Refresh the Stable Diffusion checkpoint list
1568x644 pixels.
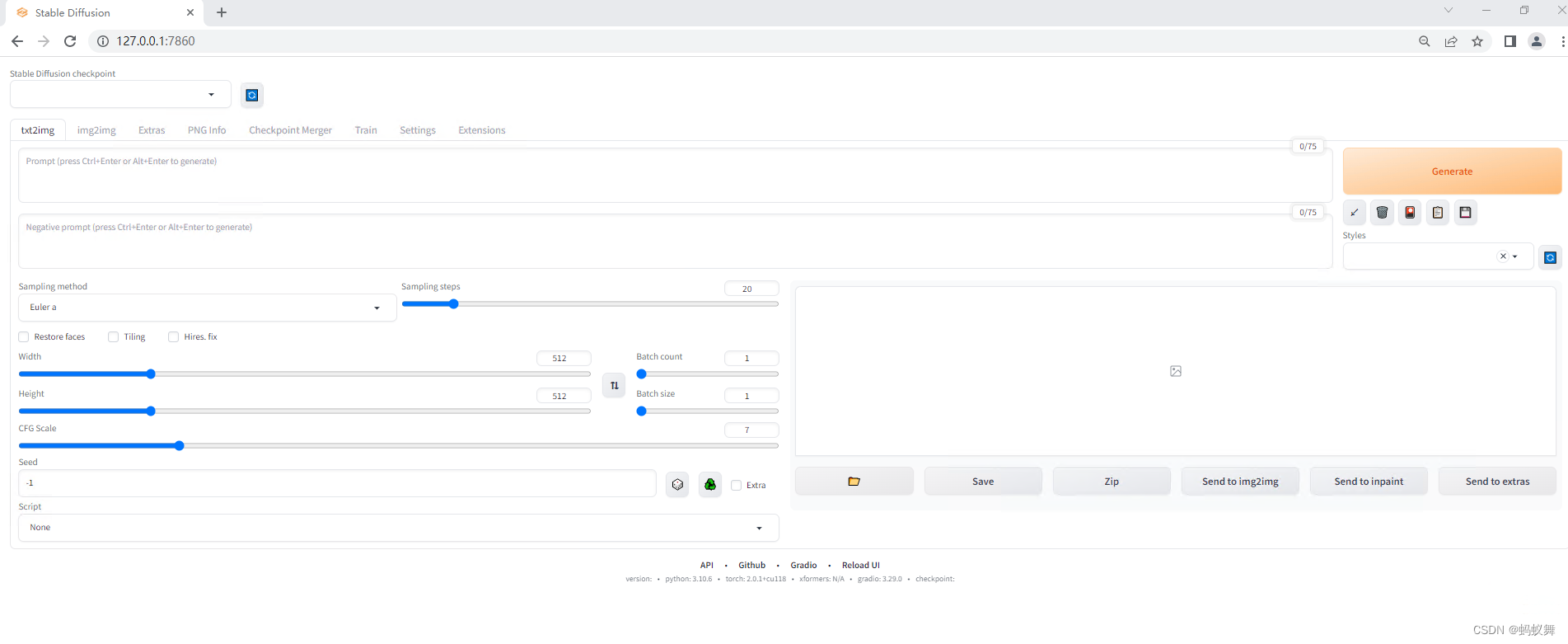(252, 95)
